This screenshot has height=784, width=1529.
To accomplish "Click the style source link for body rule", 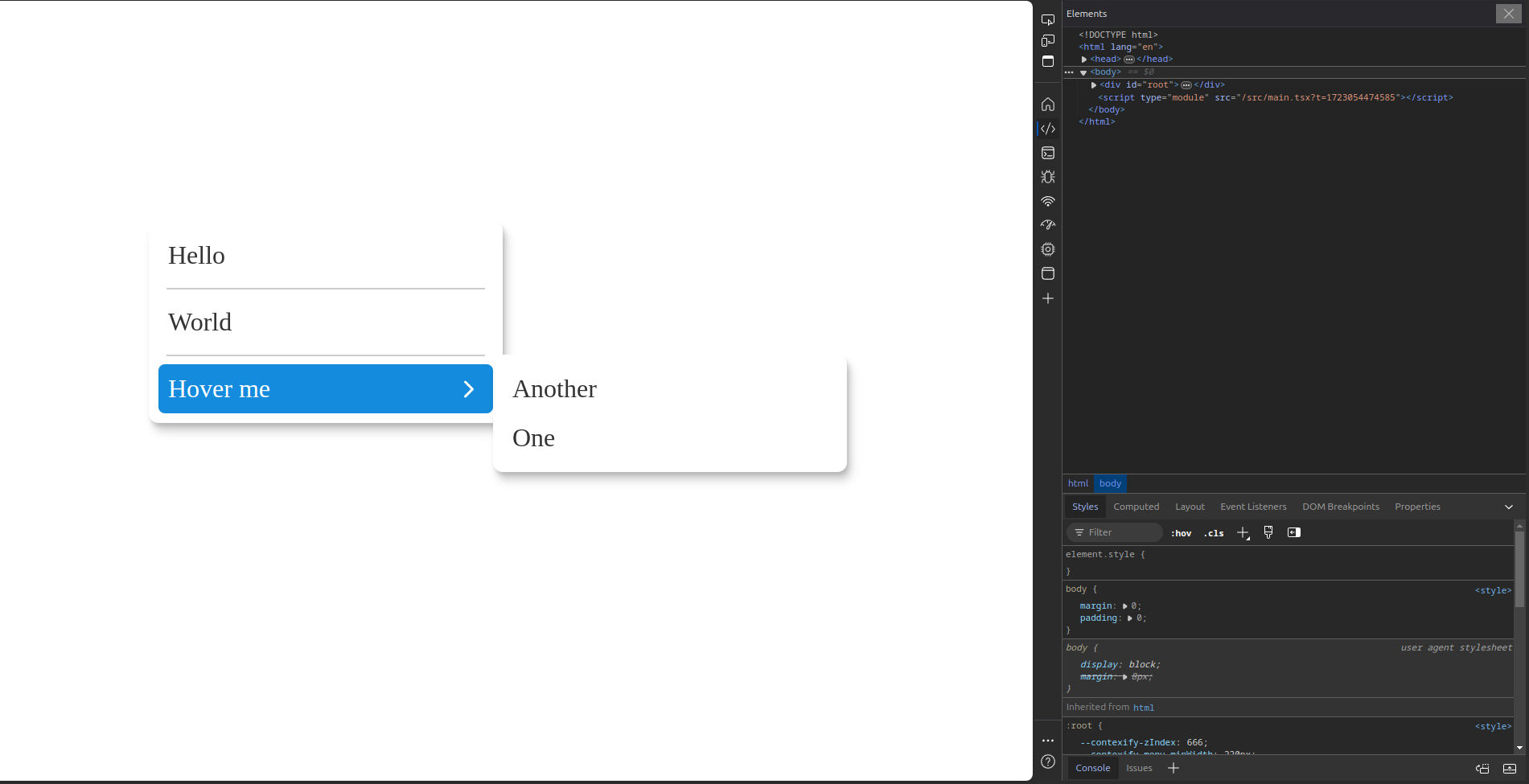I will 1492,591.
